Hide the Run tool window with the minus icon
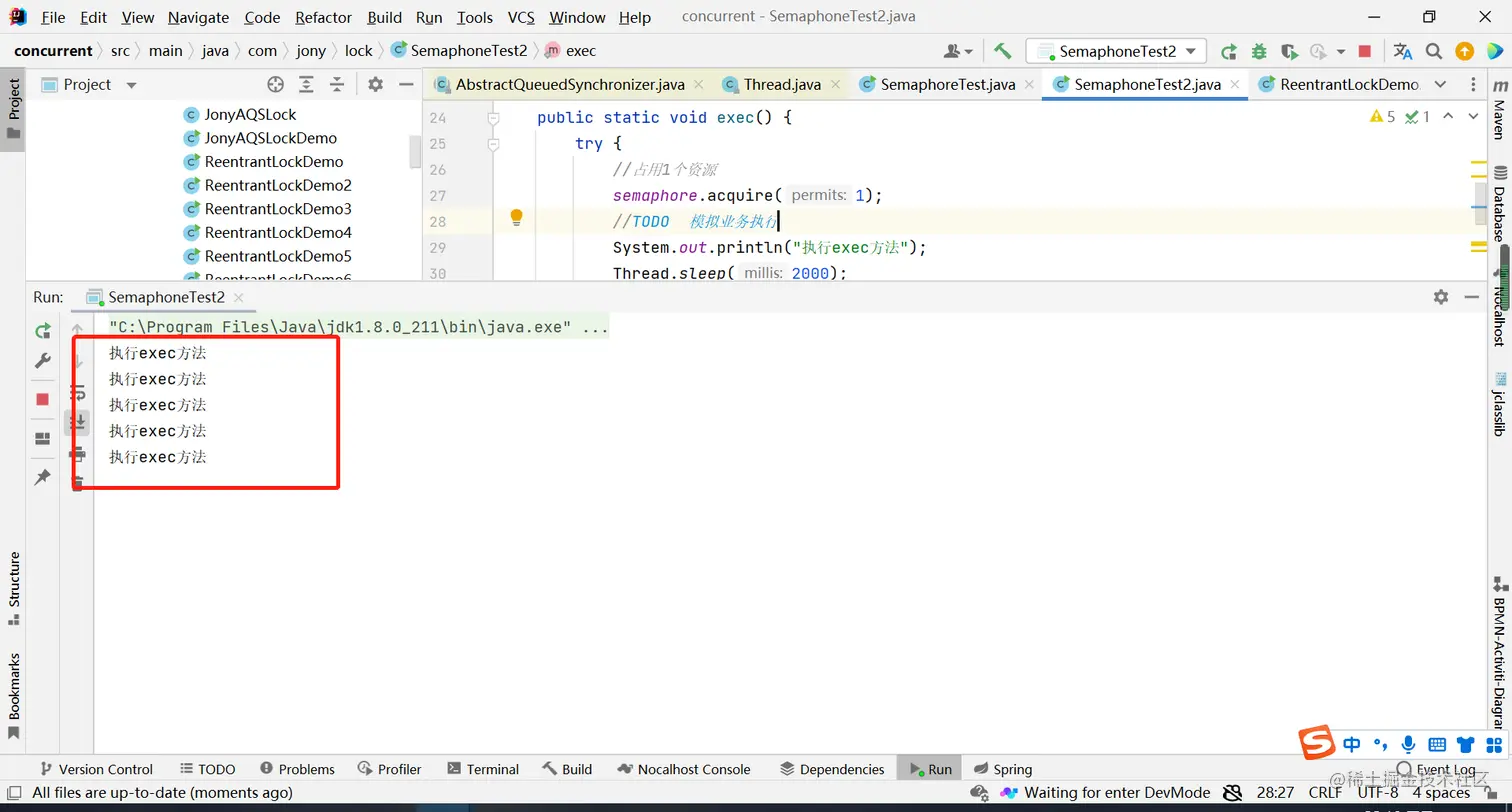 [x=1471, y=297]
